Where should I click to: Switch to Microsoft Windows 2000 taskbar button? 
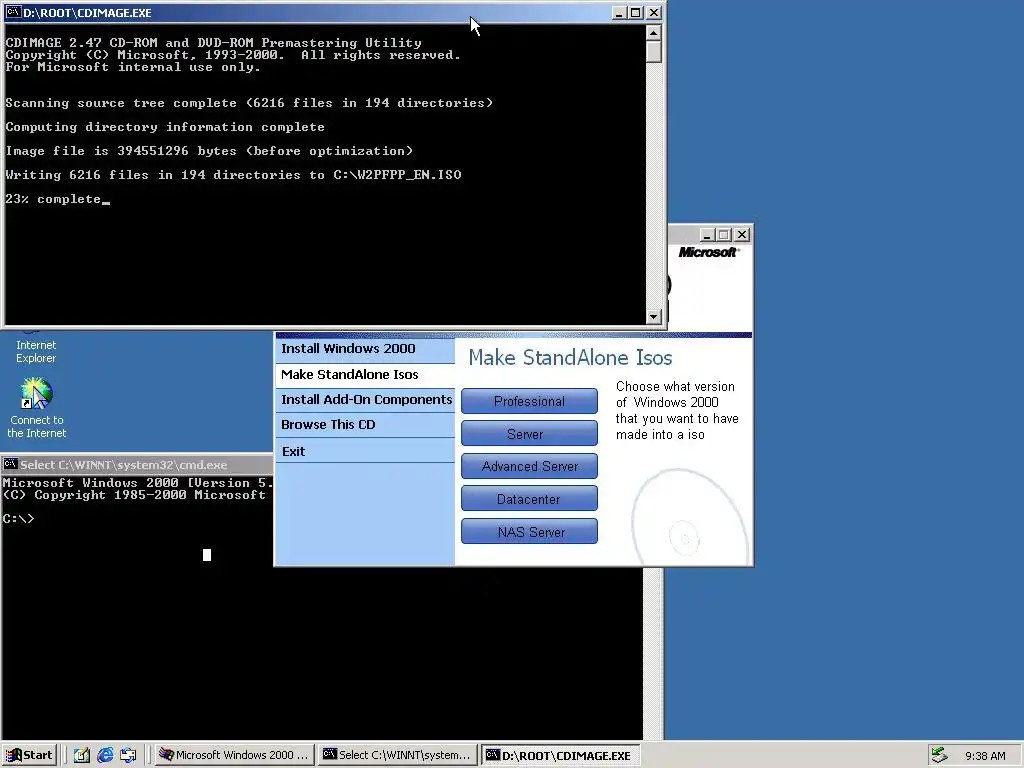tap(234, 755)
